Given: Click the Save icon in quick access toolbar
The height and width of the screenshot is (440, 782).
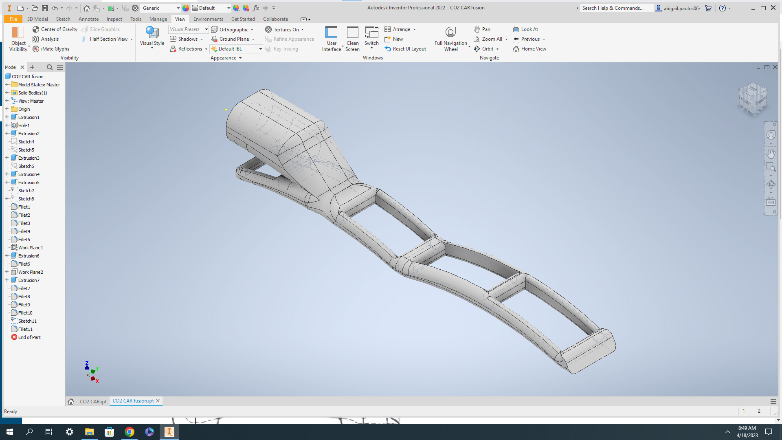Looking at the screenshot, I should (45, 8).
